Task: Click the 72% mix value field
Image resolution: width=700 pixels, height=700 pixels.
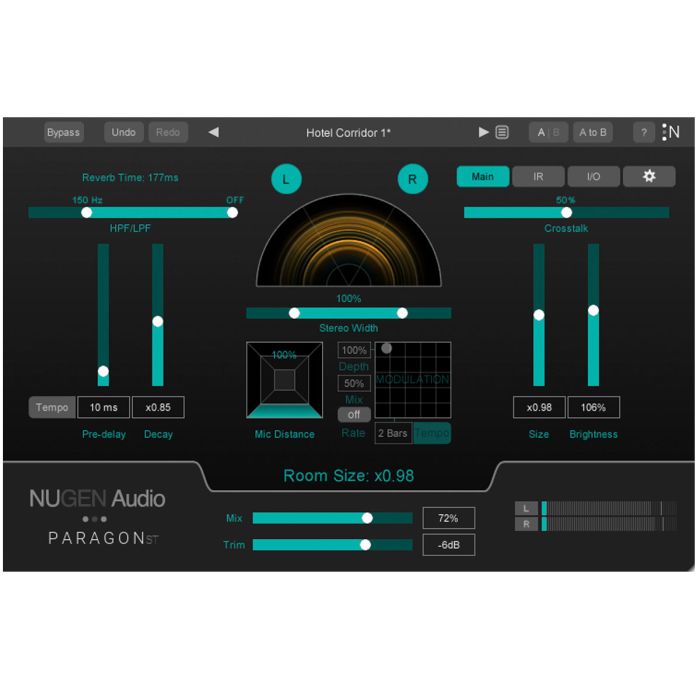Action: [x=449, y=518]
